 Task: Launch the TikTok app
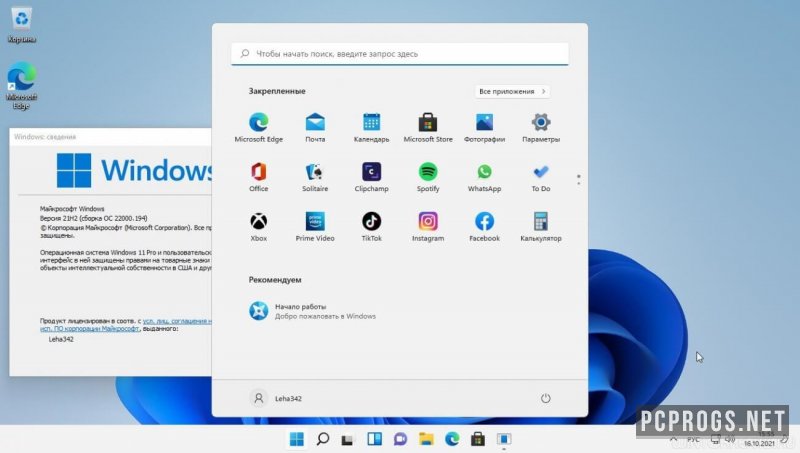pos(371,226)
